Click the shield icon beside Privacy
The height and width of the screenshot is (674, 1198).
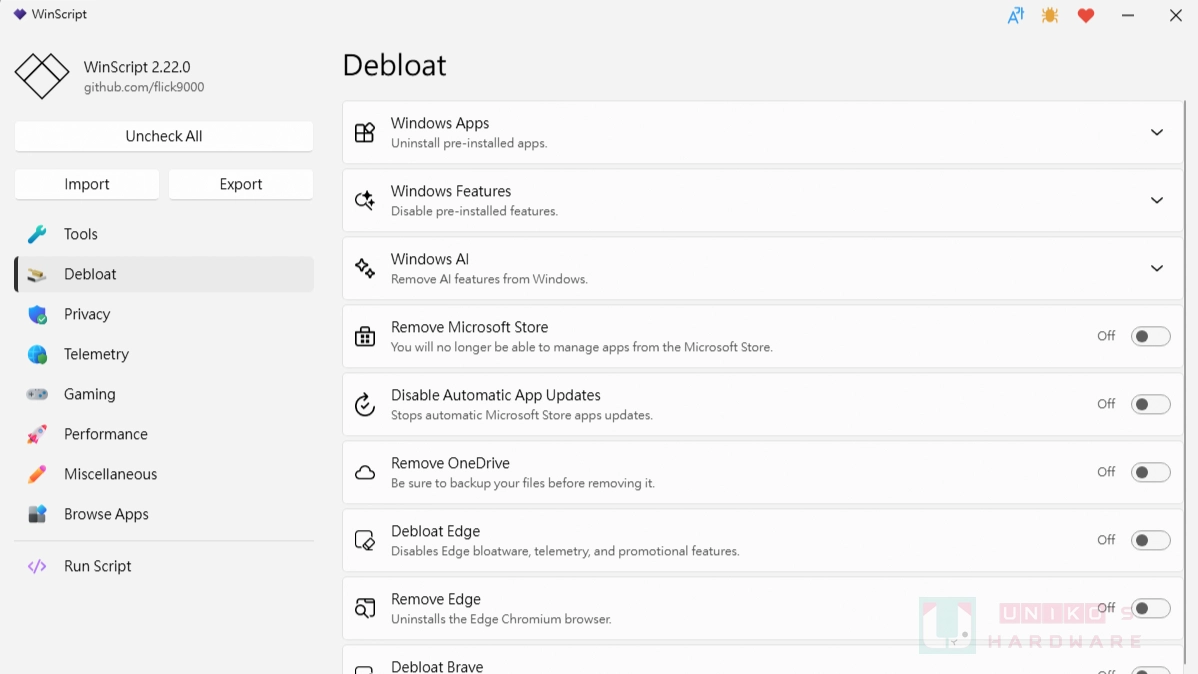37,314
